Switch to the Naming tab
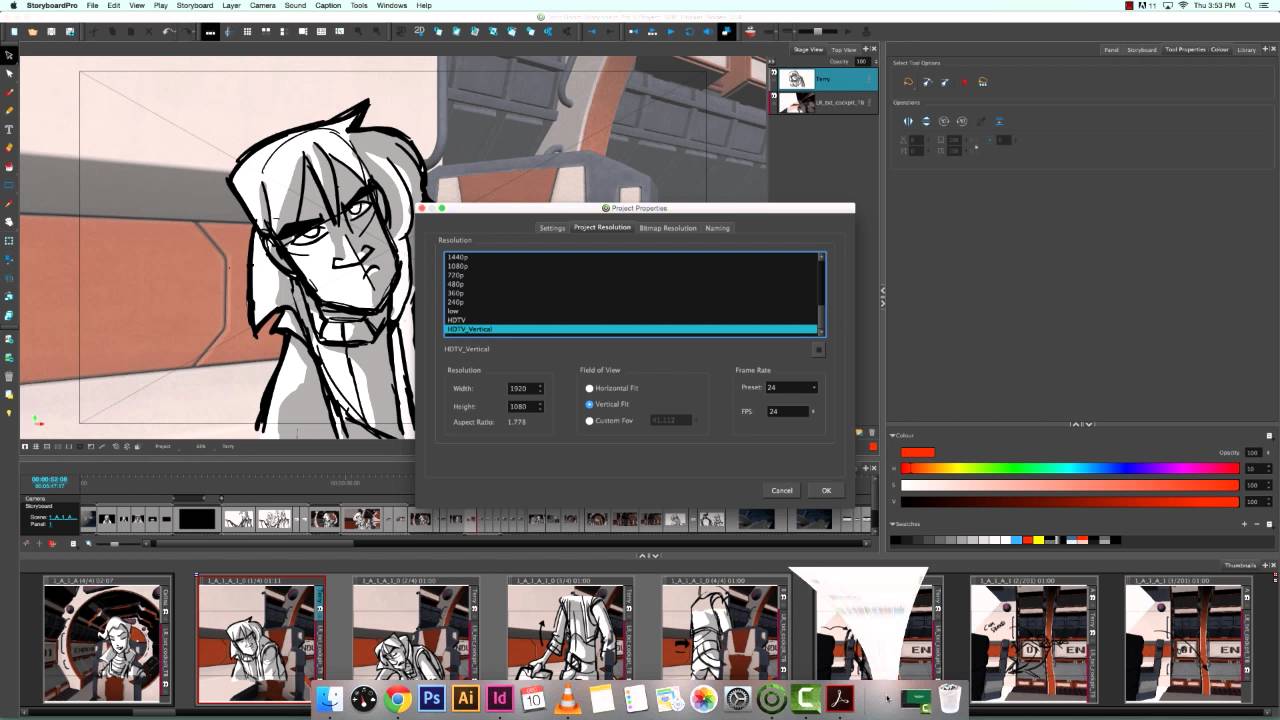Viewport: 1280px width, 720px height. 717,228
